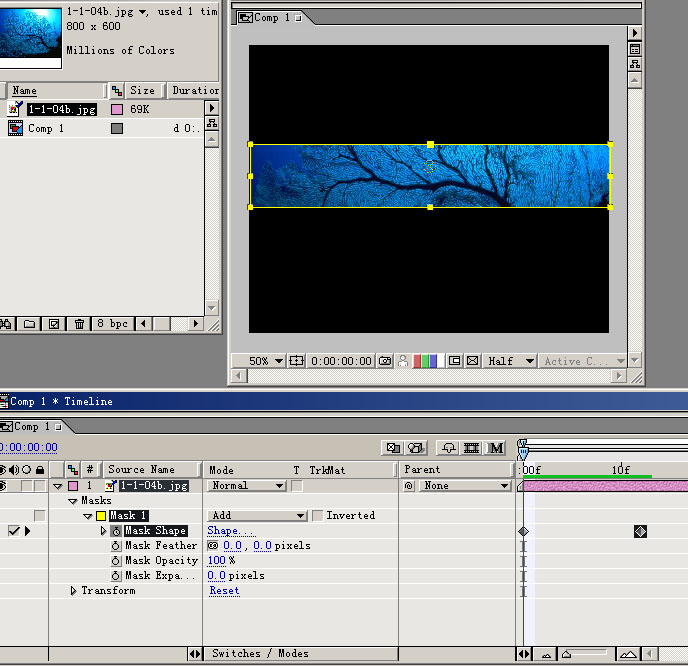Check the Inverted mask checkbox
688x666 pixels.
click(x=317, y=516)
